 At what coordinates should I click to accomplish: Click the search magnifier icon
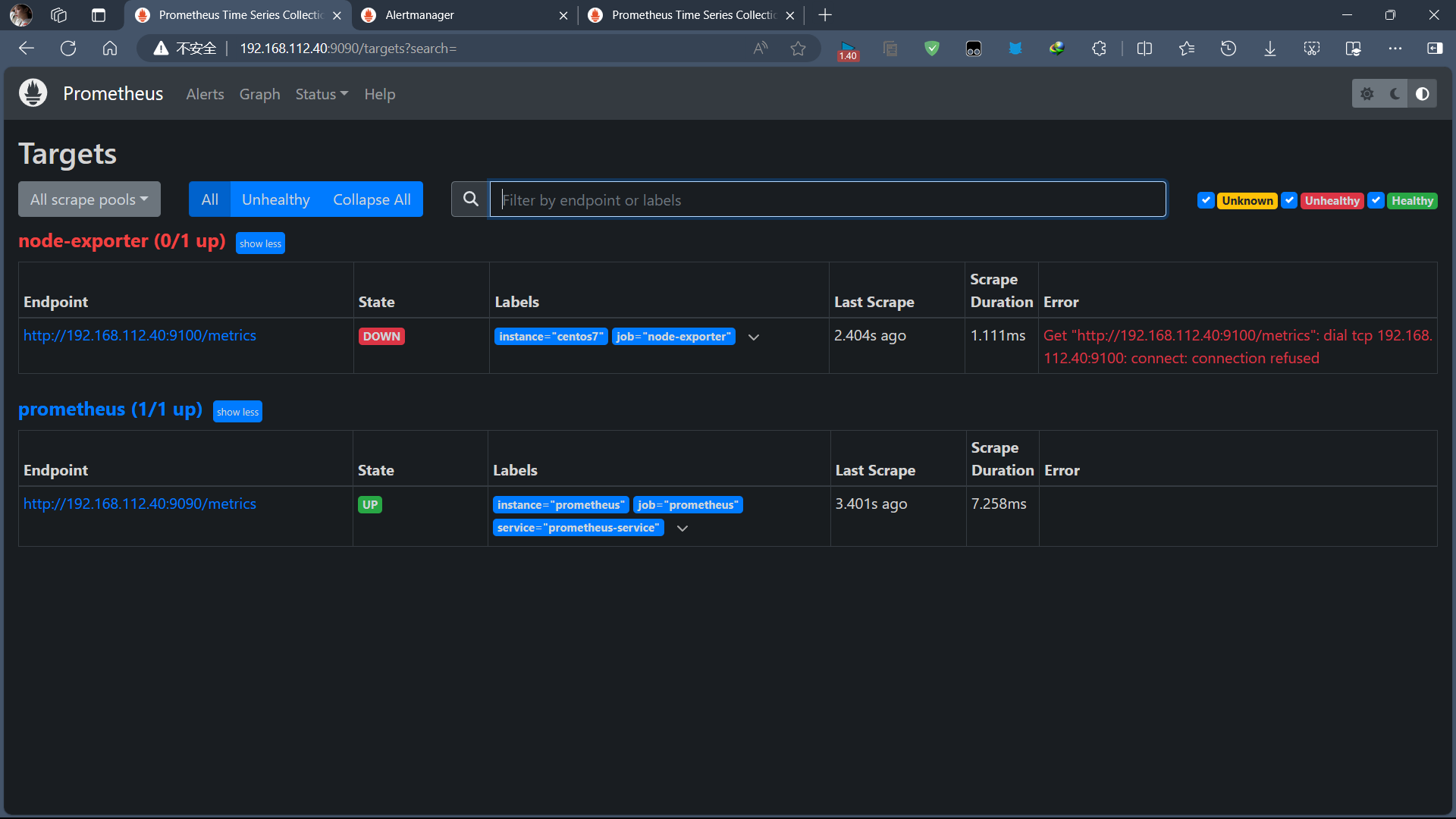click(470, 199)
